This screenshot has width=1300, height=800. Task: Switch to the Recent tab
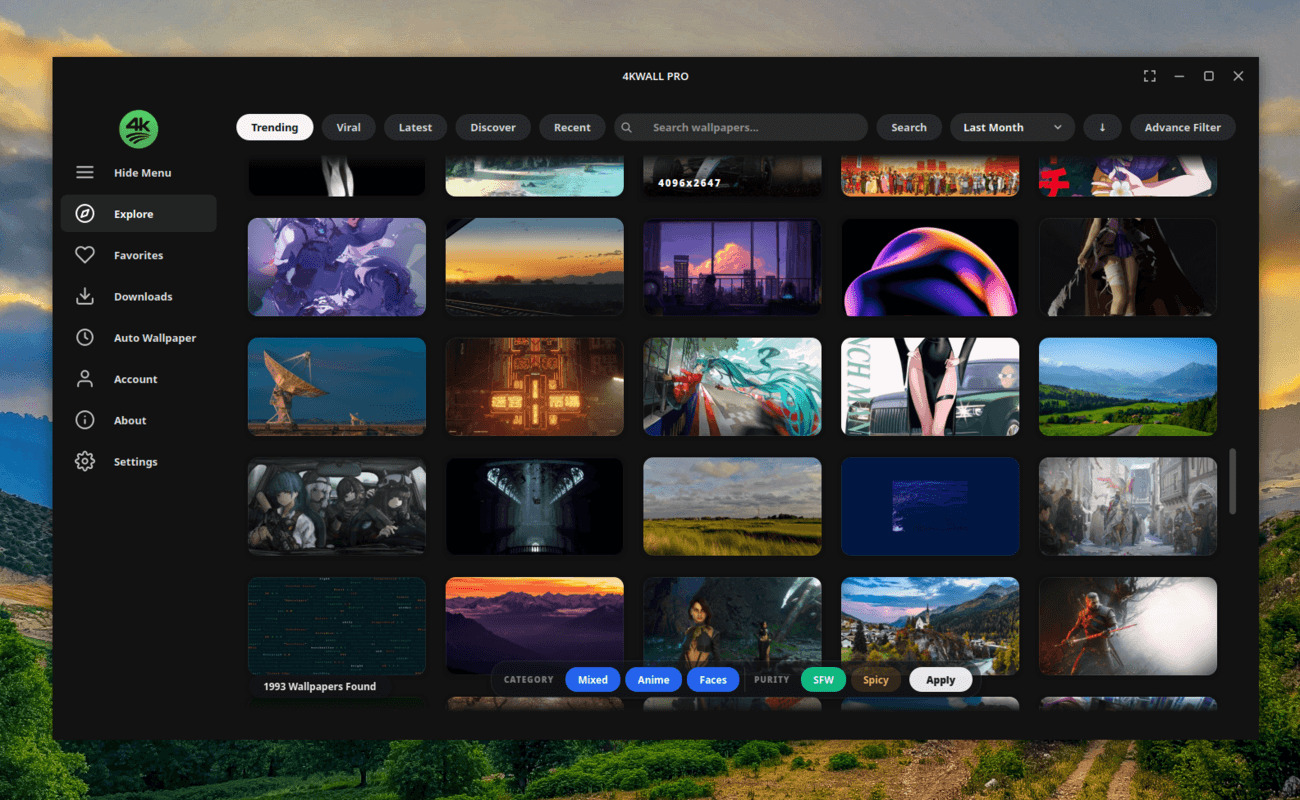572,127
